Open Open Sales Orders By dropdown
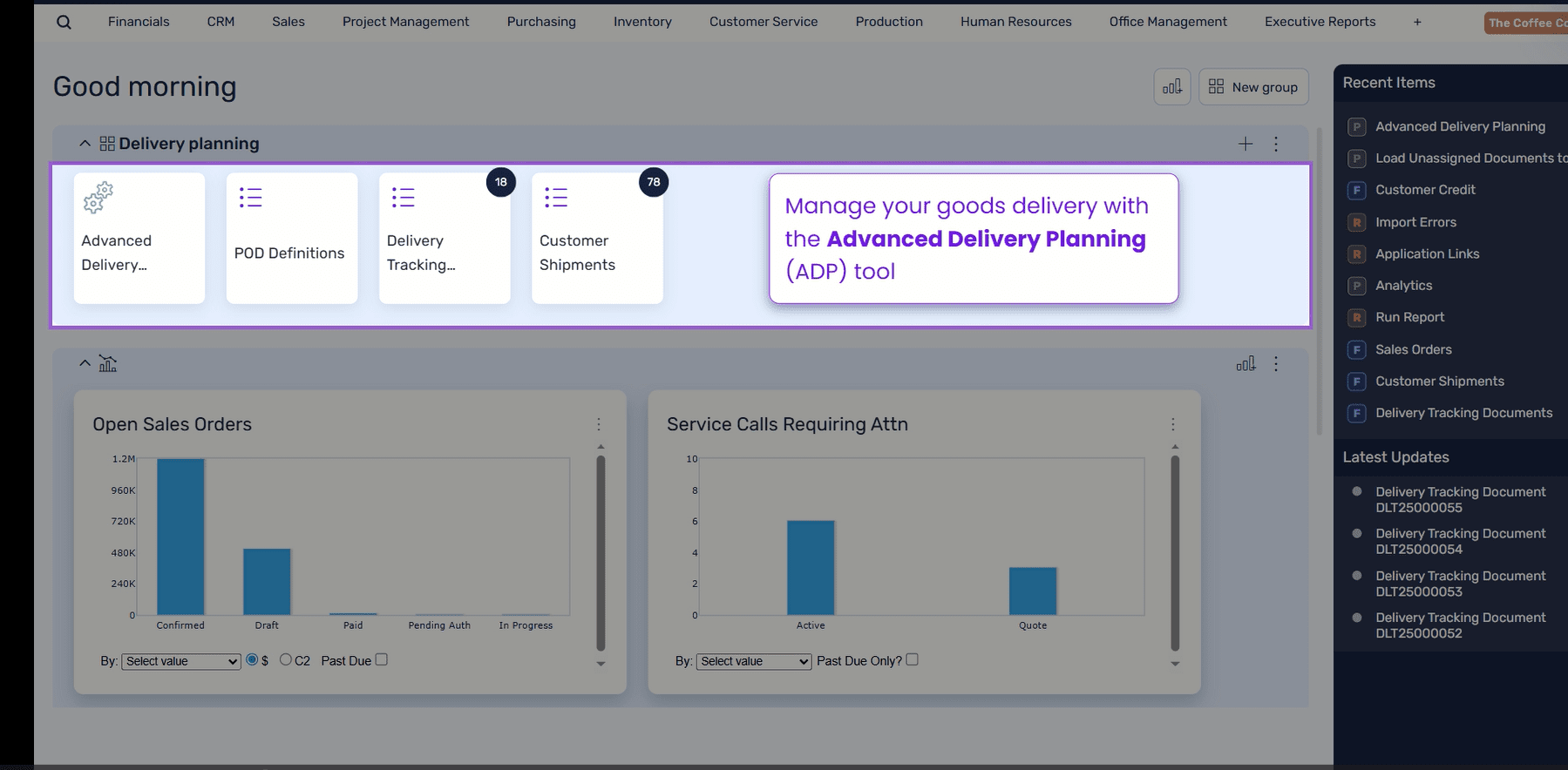This screenshot has height=770, width=1568. tap(181, 661)
